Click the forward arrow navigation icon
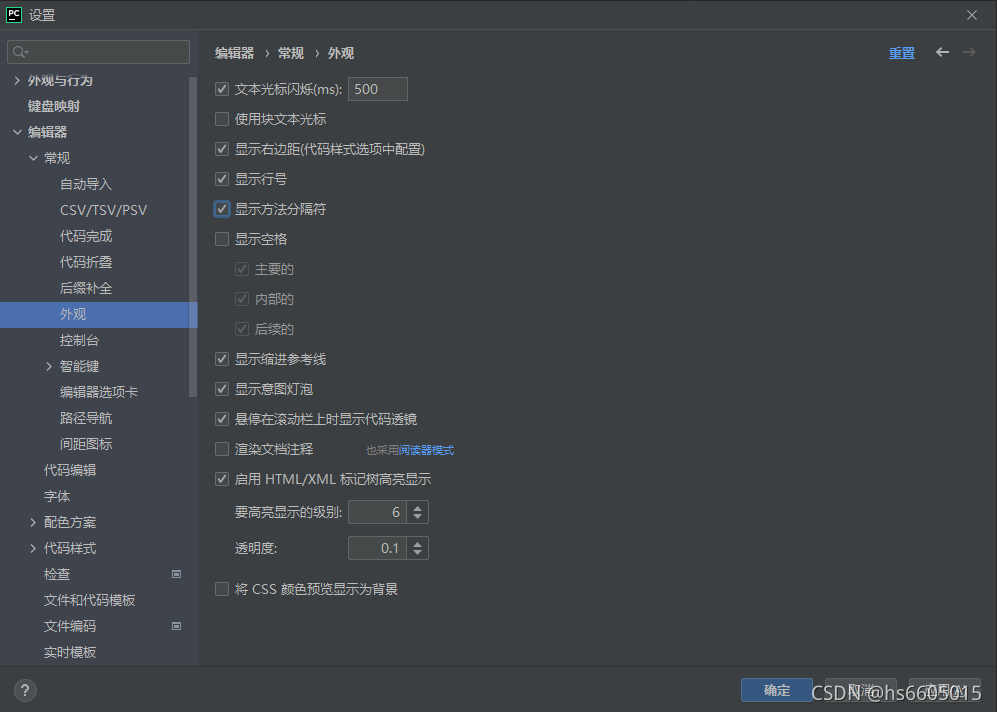The height and width of the screenshot is (712, 997). click(x=969, y=52)
